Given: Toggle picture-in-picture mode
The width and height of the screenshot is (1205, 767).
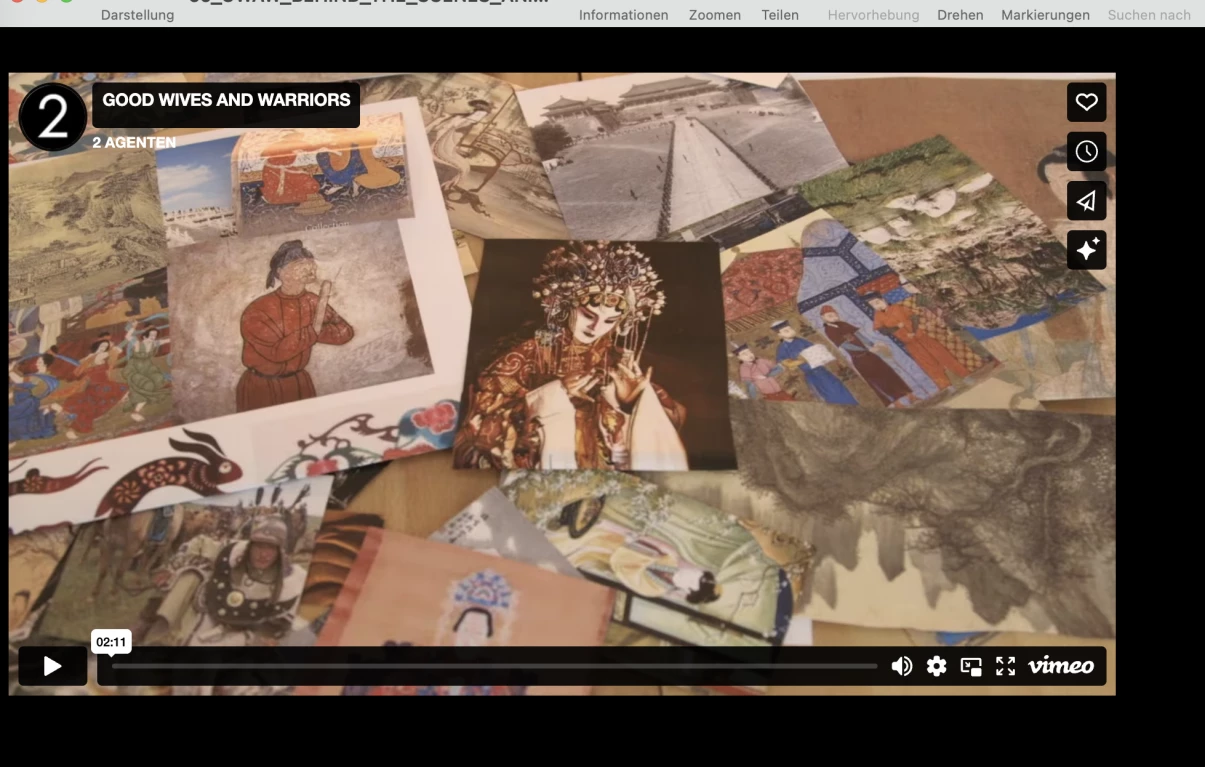Looking at the screenshot, I should pos(971,666).
